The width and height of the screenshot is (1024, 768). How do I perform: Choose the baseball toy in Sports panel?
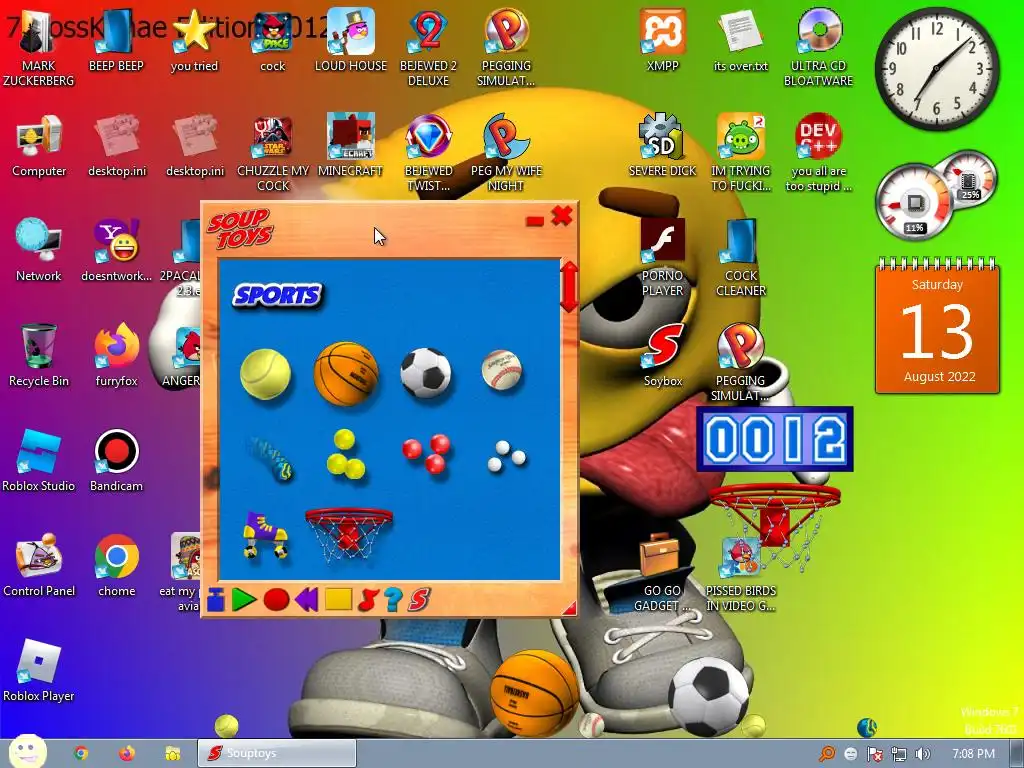502,370
